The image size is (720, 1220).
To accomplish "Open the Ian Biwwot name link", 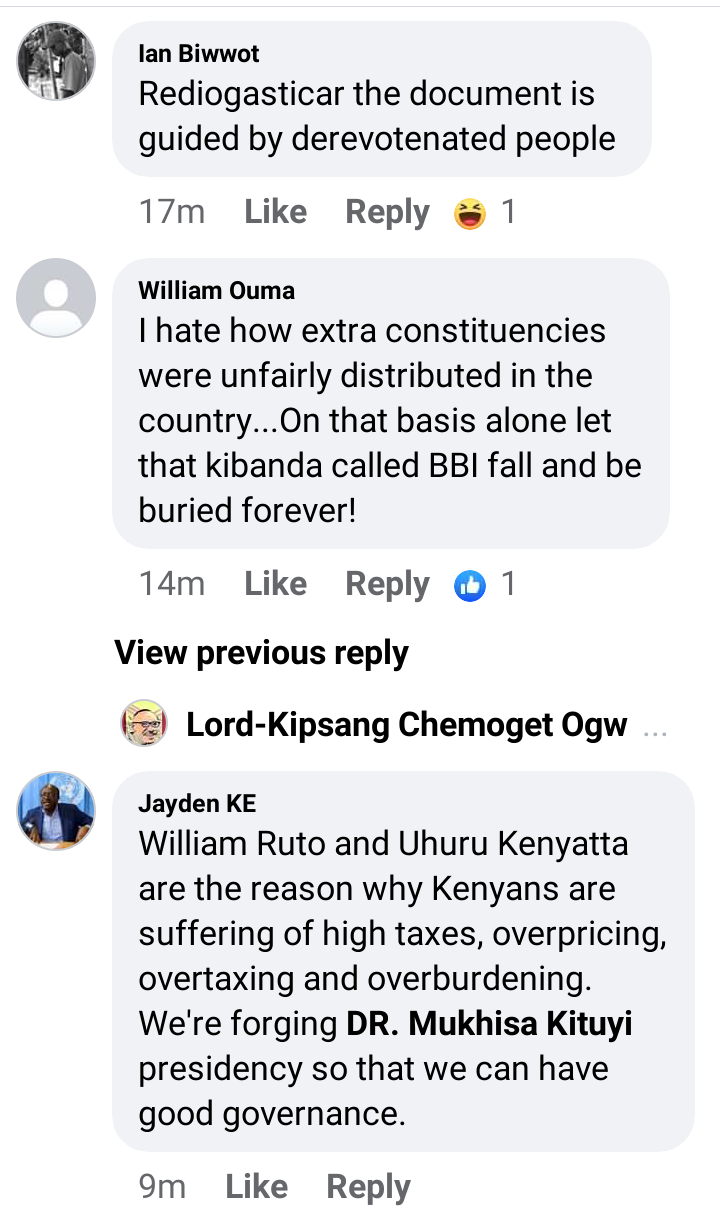I will coord(199,54).
